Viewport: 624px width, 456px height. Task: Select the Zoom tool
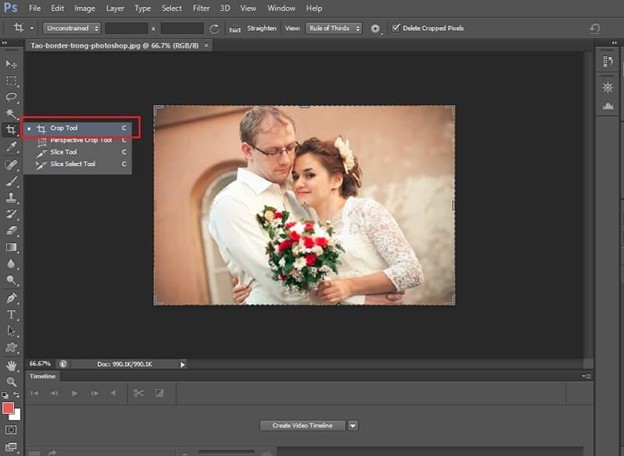(x=11, y=382)
